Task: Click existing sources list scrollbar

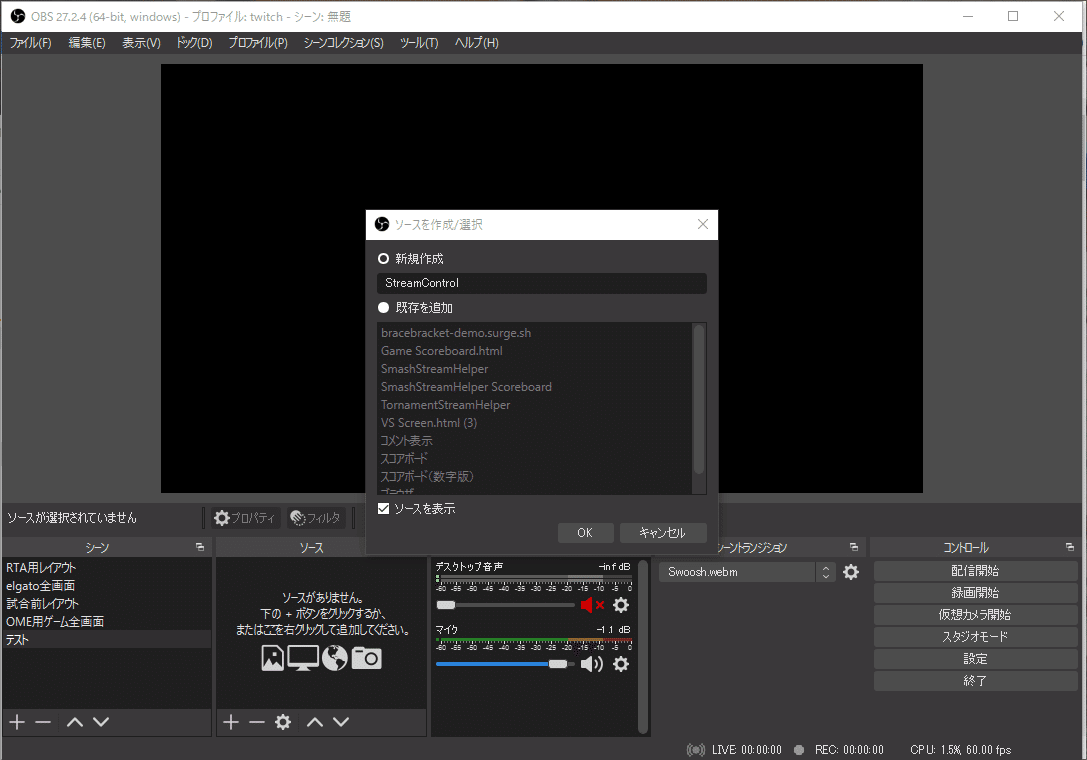Action: click(699, 399)
